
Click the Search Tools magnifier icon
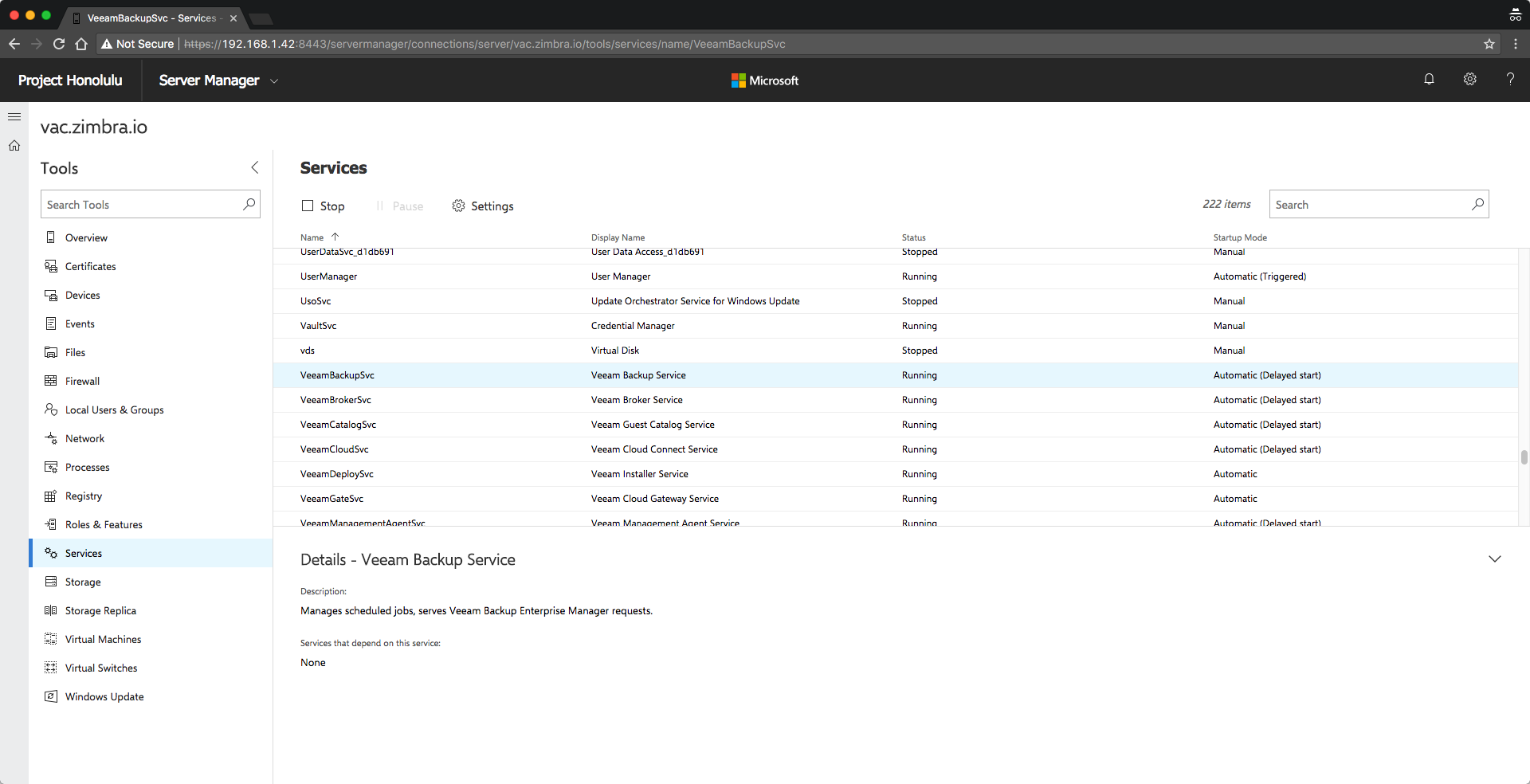click(249, 204)
